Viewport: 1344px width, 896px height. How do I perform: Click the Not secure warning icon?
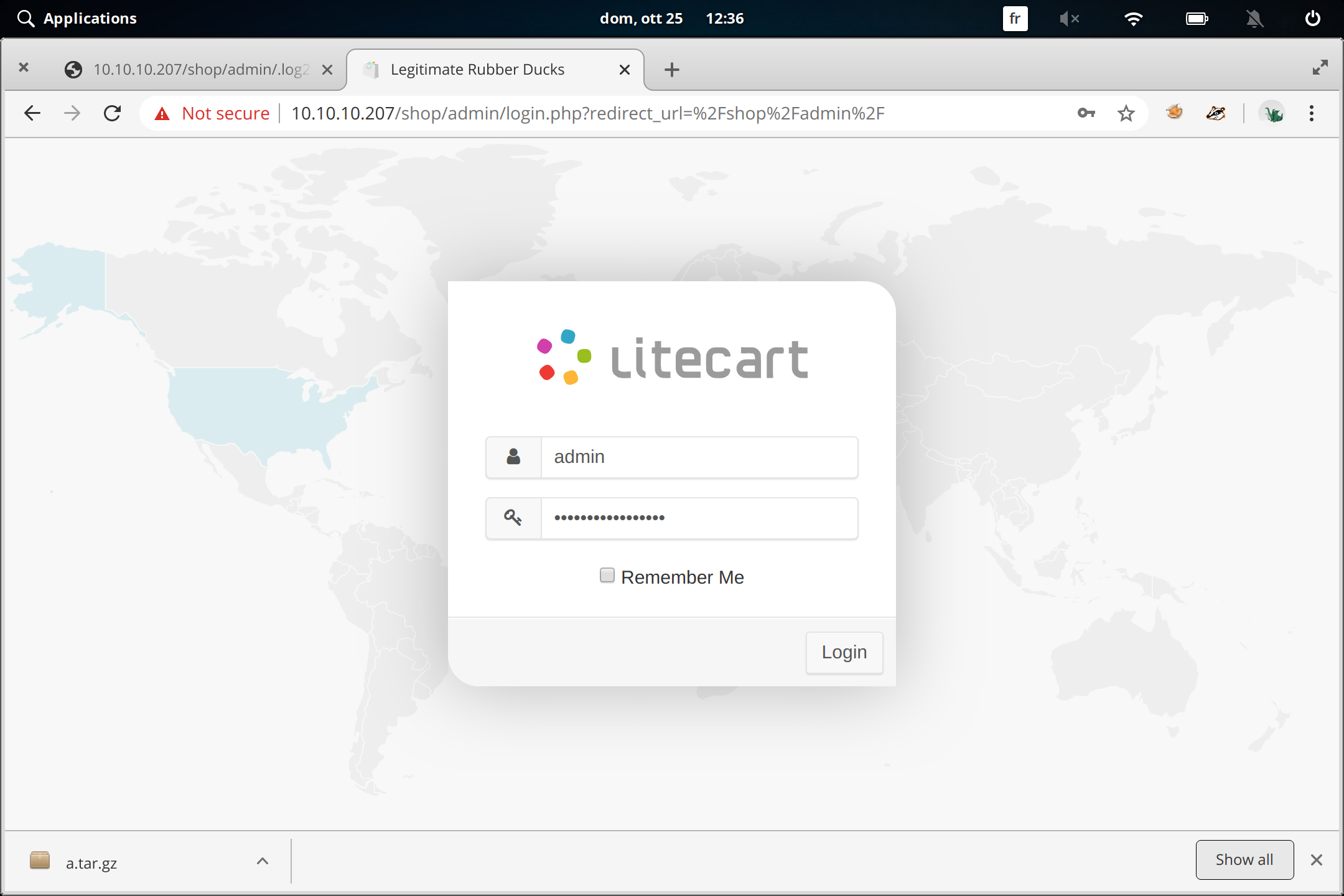pos(162,114)
